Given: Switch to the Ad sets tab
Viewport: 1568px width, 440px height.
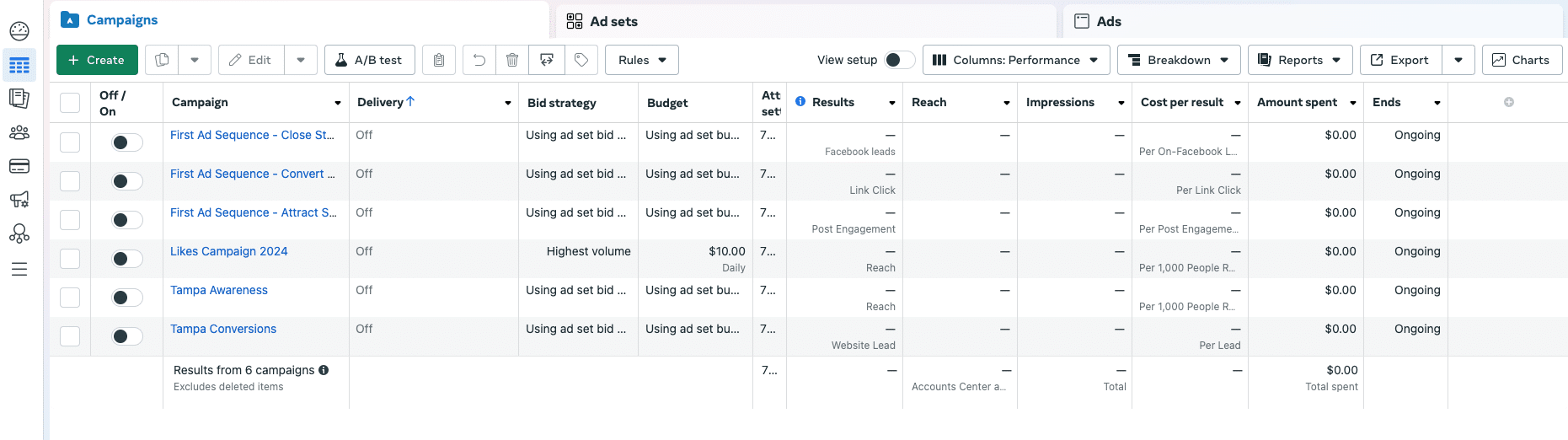Looking at the screenshot, I should click(x=806, y=21).
